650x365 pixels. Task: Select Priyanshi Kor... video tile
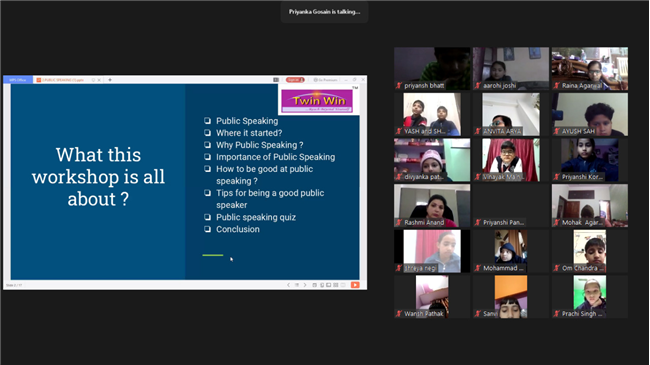(x=589, y=160)
